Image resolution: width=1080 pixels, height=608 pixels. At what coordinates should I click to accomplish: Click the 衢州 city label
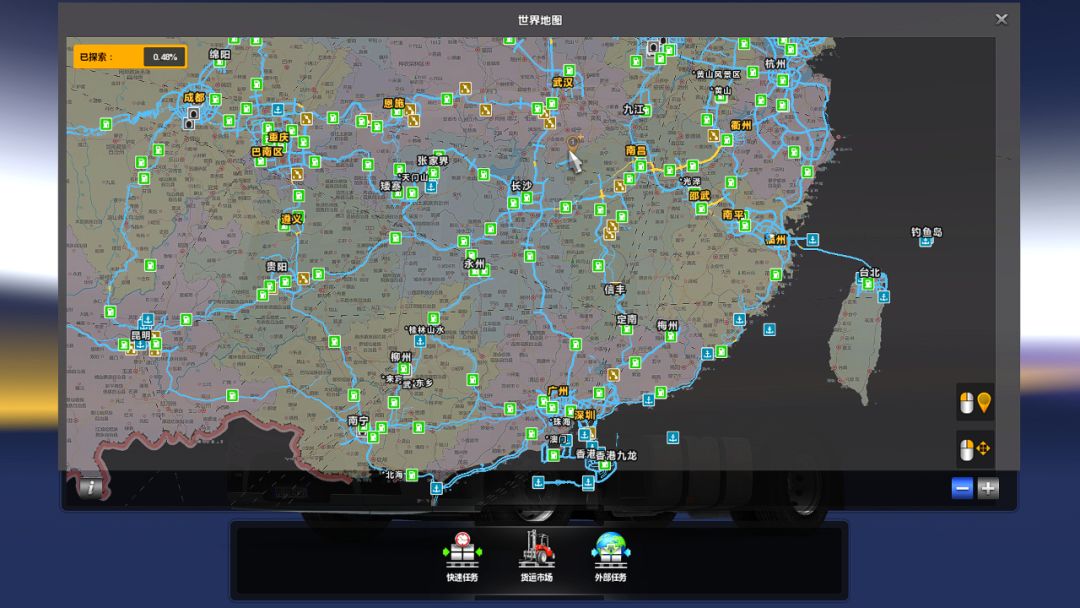click(x=741, y=125)
